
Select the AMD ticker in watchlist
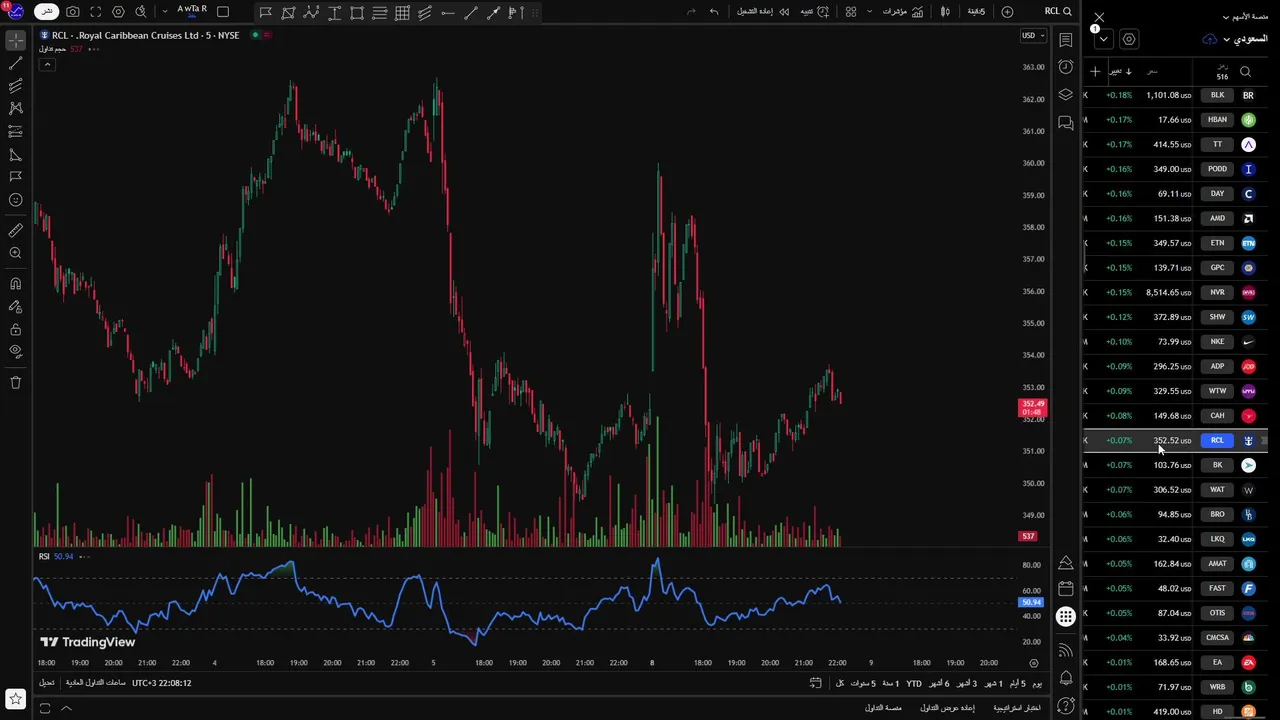(x=1217, y=218)
